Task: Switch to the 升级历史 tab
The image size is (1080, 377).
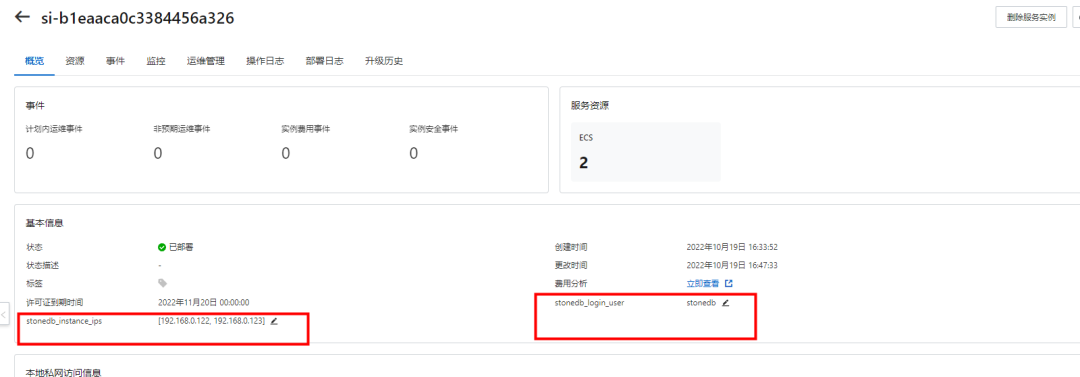Action: (384, 61)
